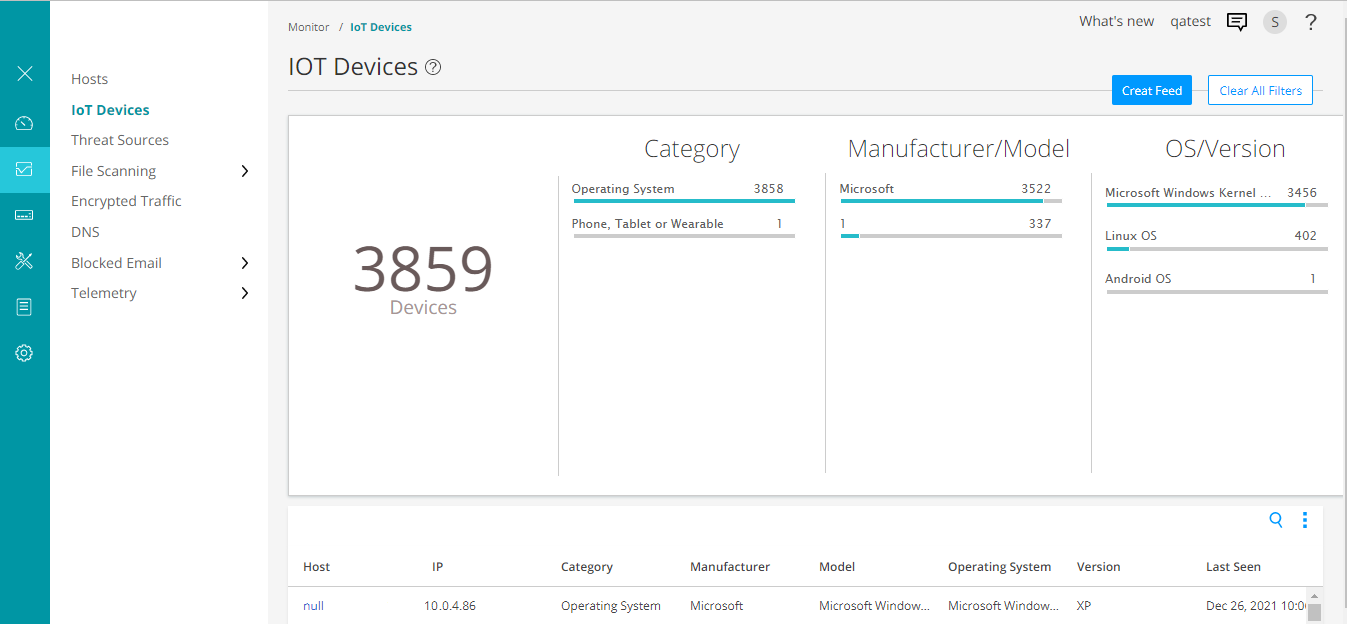
Task: Expand the Blocked Email submenu
Action: pos(245,263)
